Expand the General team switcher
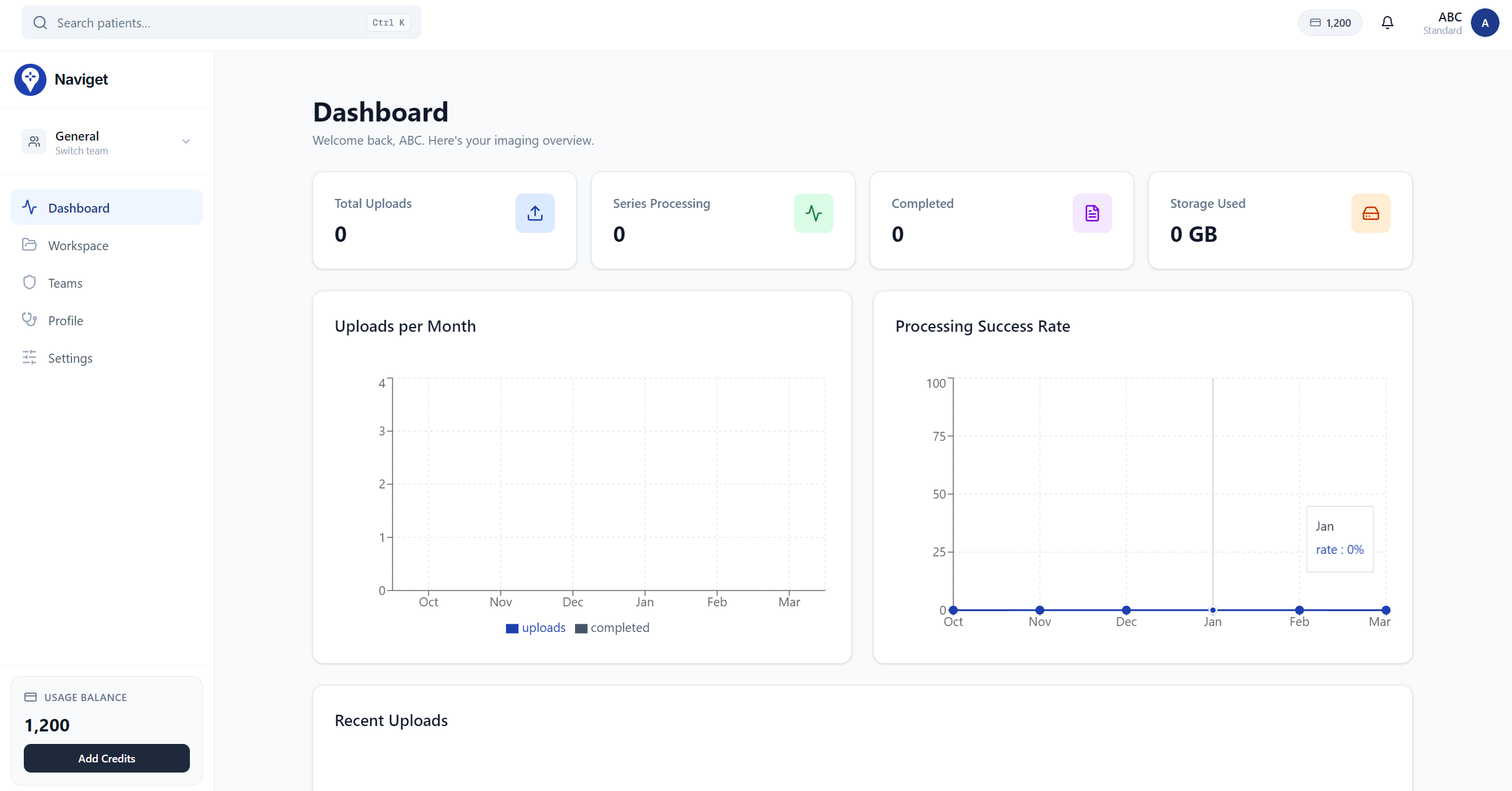Viewport: 1512px width, 791px height. 186,142
